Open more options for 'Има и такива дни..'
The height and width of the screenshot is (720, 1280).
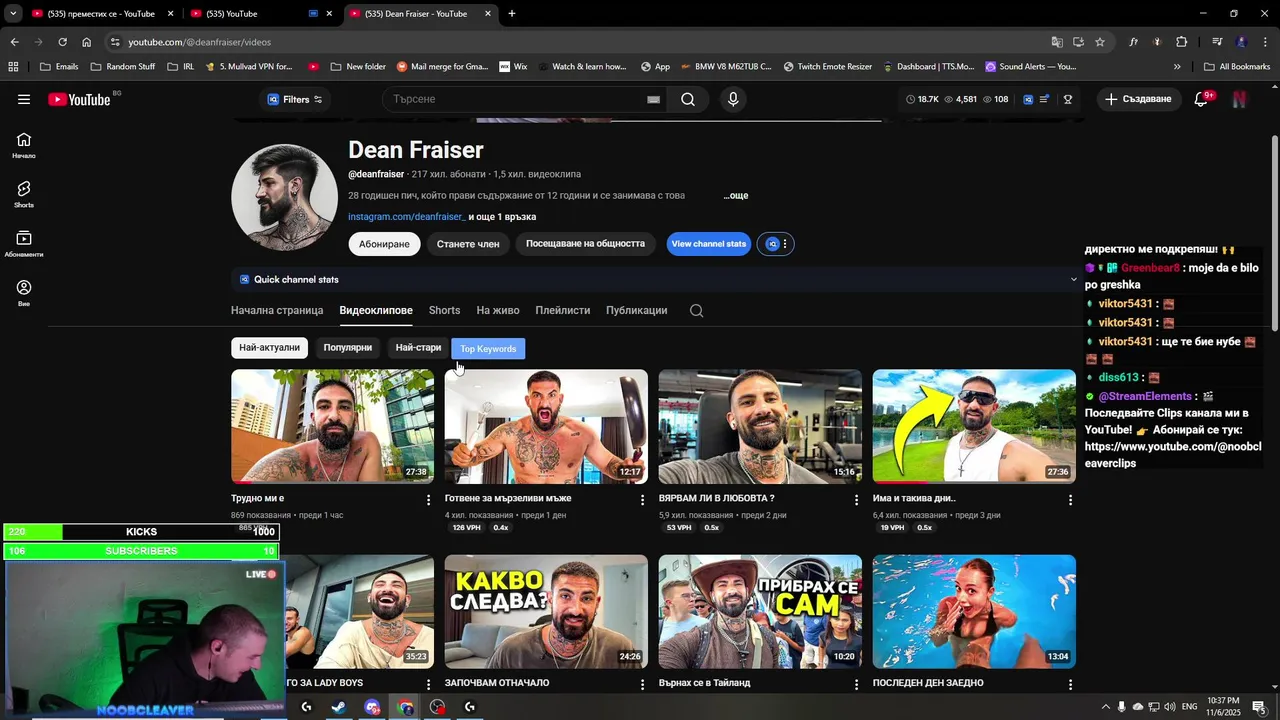coord(1071,499)
